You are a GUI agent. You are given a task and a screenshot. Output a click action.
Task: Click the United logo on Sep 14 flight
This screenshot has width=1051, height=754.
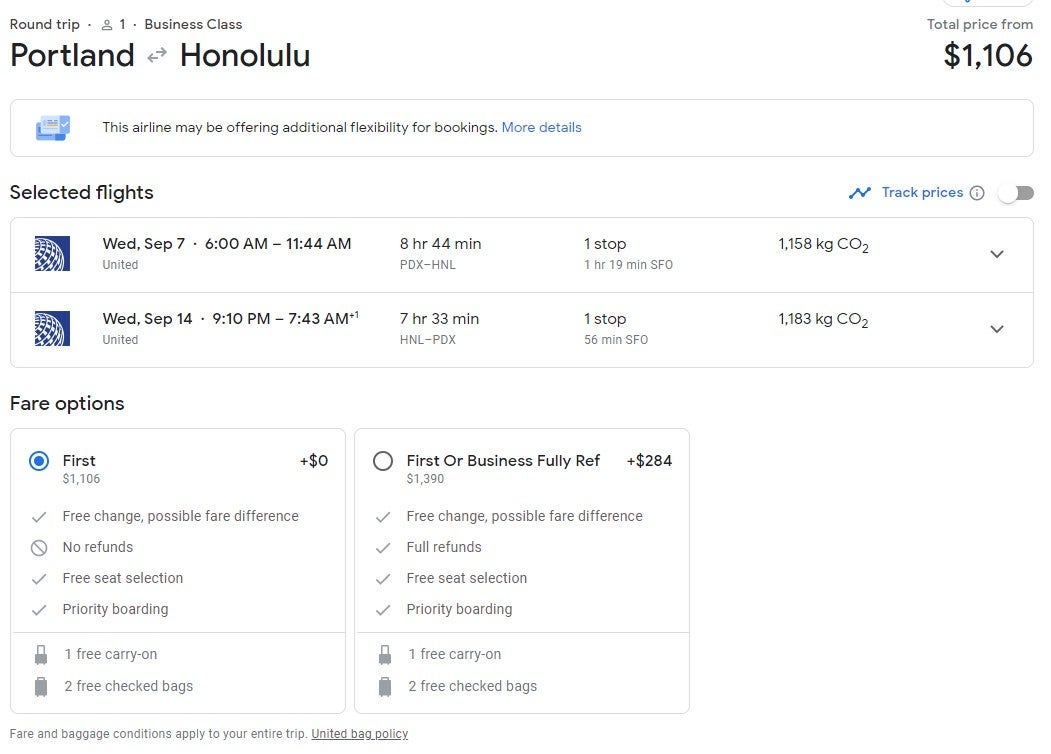point(51,329)
